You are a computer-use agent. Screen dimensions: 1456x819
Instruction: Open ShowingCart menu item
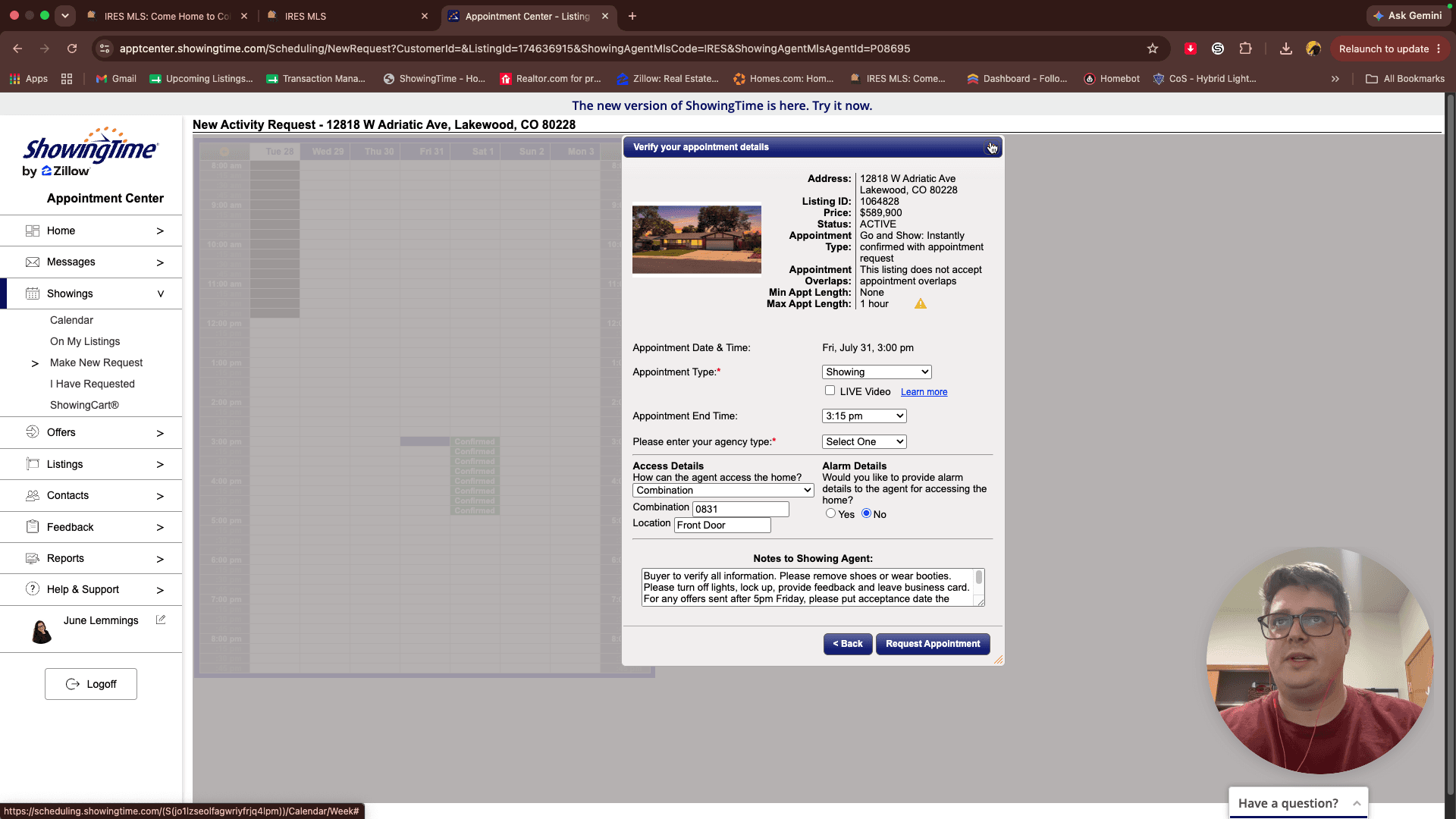(84, 405)
